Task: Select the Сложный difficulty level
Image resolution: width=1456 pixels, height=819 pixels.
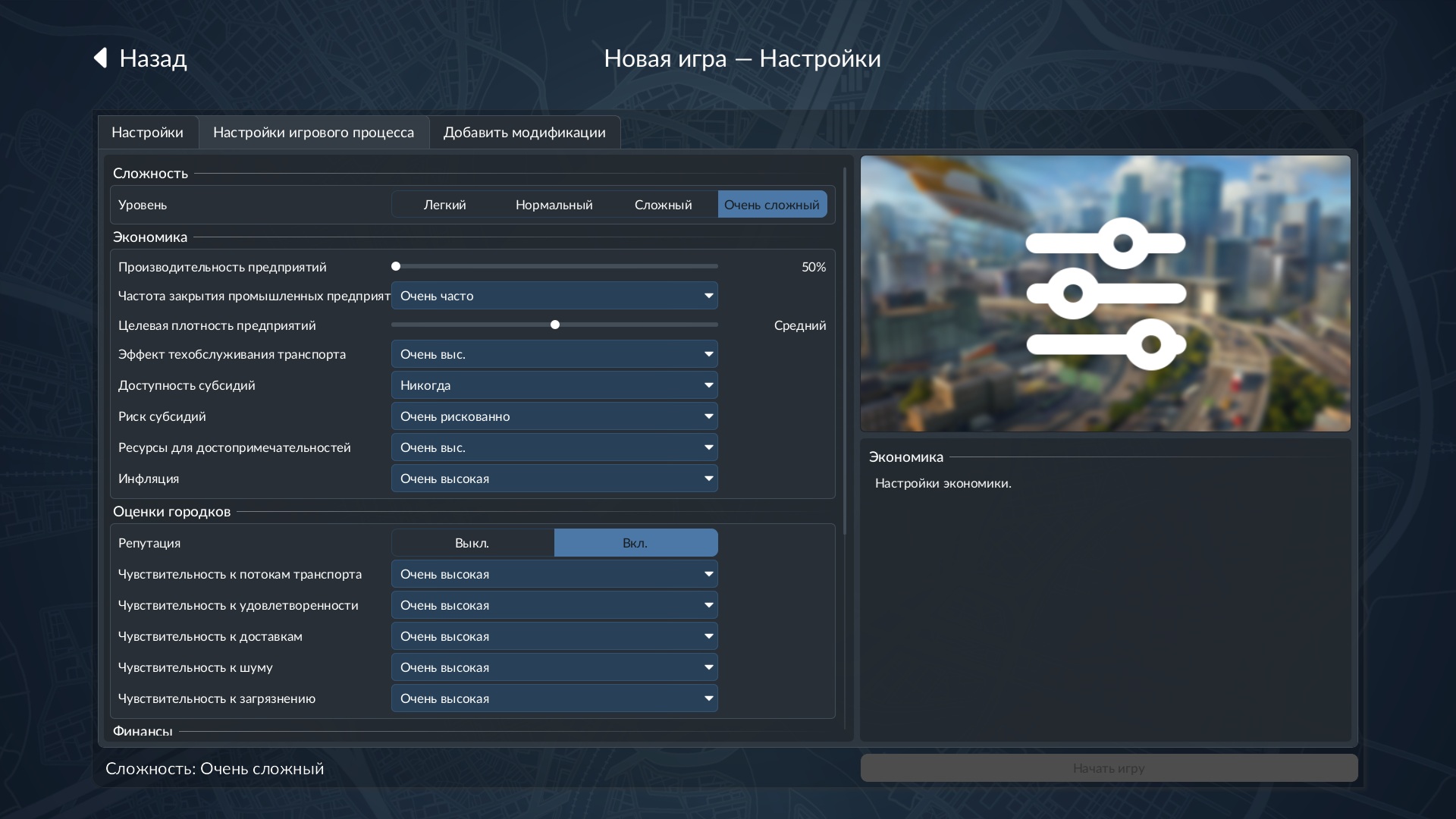Action: click(663, 205)
